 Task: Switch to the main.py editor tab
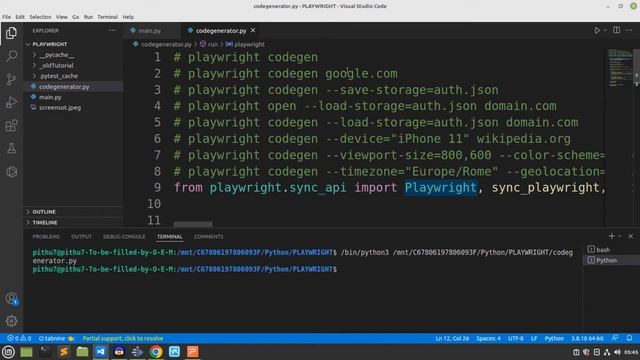[149, 31]
